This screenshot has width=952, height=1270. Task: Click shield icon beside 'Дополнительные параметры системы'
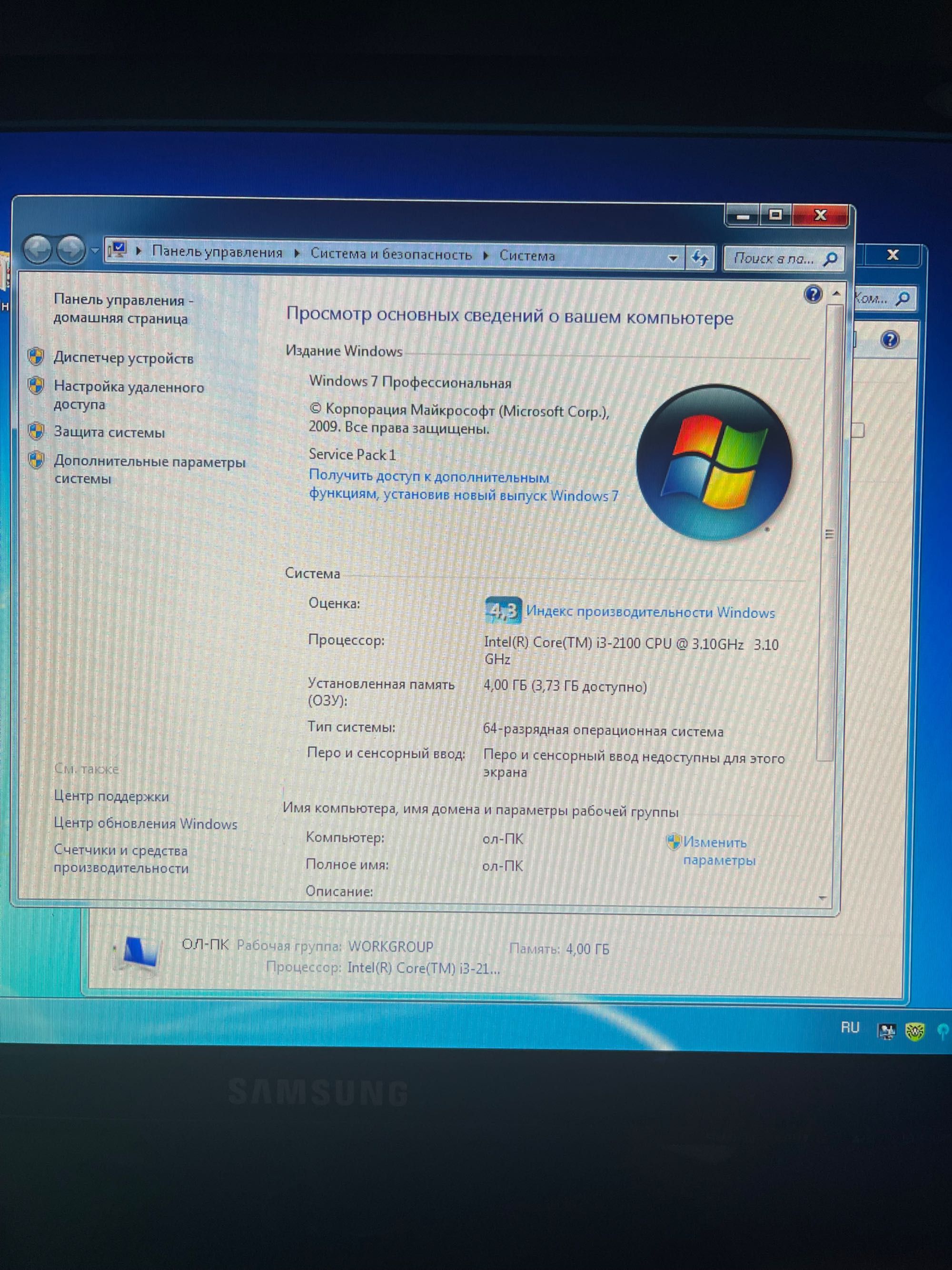36,460
